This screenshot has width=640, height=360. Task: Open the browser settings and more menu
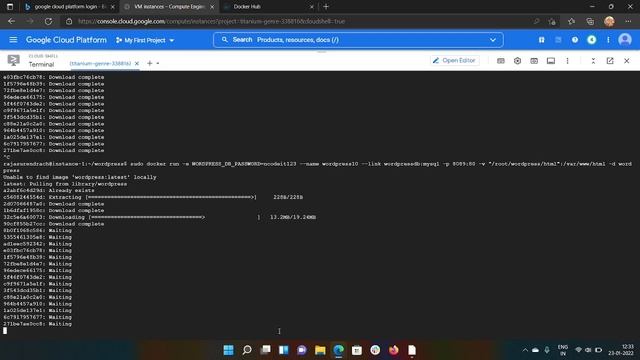(x=628, y=21)
